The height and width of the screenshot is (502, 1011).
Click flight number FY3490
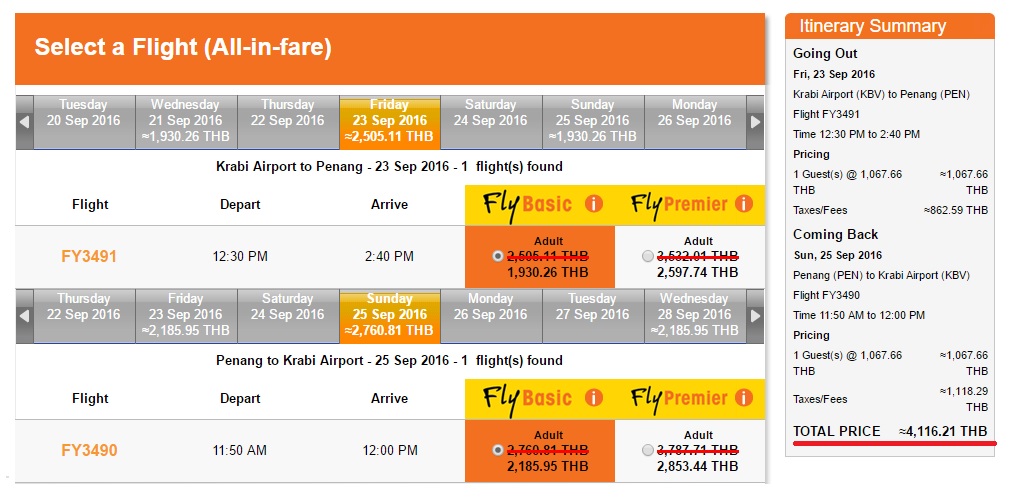pos(90,451)
